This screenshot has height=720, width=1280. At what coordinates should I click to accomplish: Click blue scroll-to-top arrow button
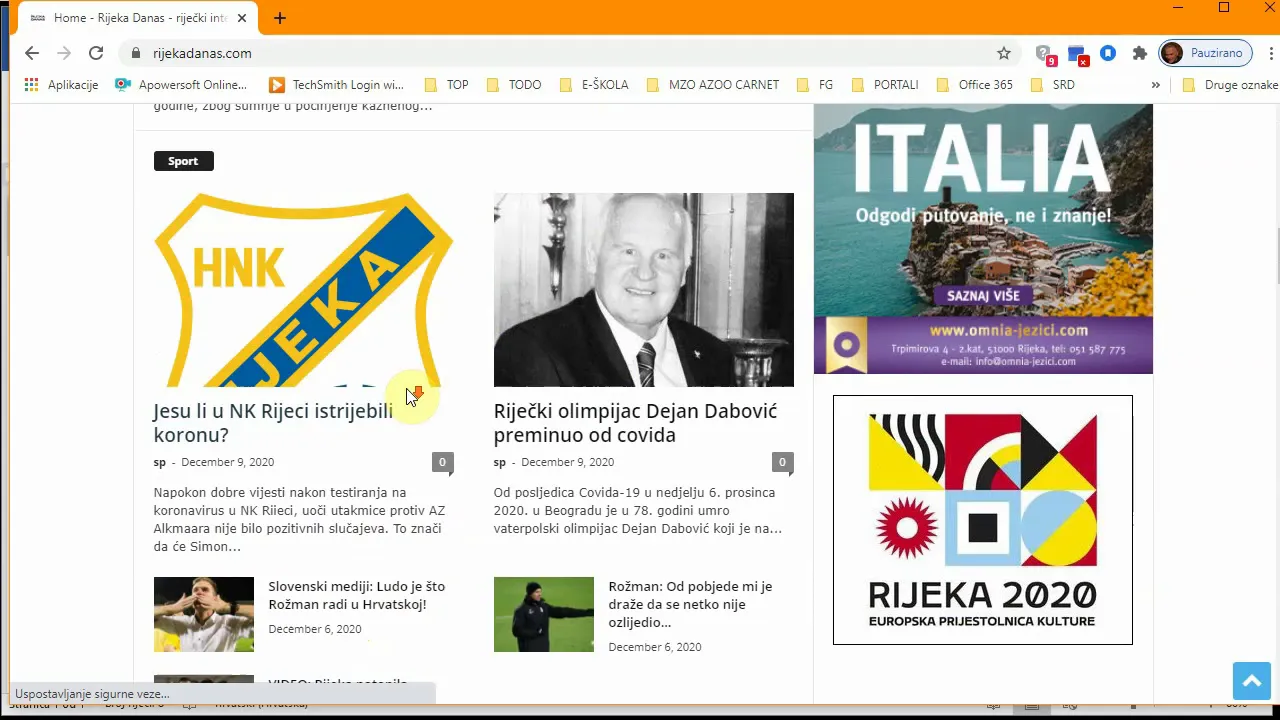pyautogui.click(x=1252, y=681)
